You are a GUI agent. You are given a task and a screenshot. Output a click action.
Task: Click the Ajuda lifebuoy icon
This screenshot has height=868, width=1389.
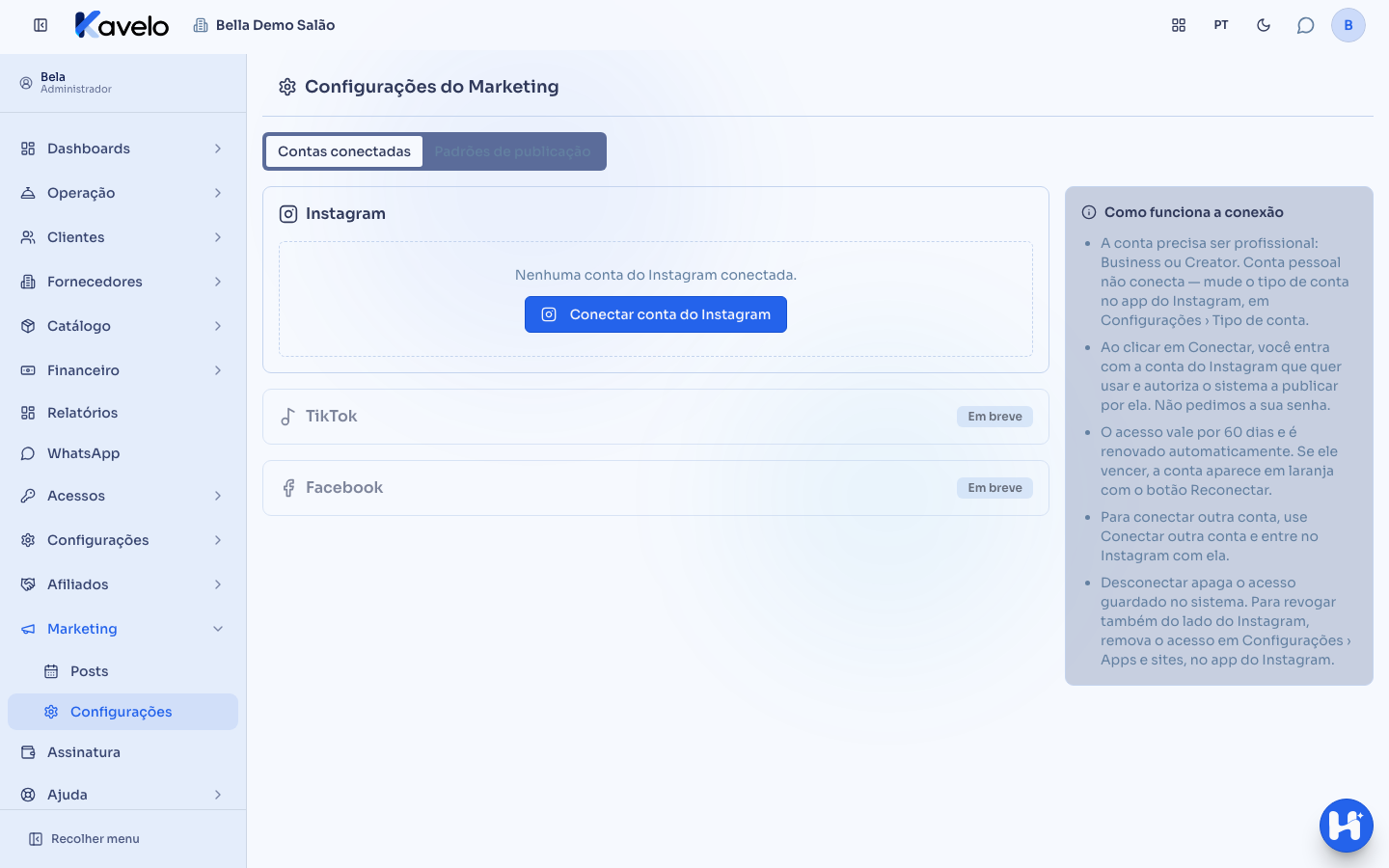coord(28,795)
